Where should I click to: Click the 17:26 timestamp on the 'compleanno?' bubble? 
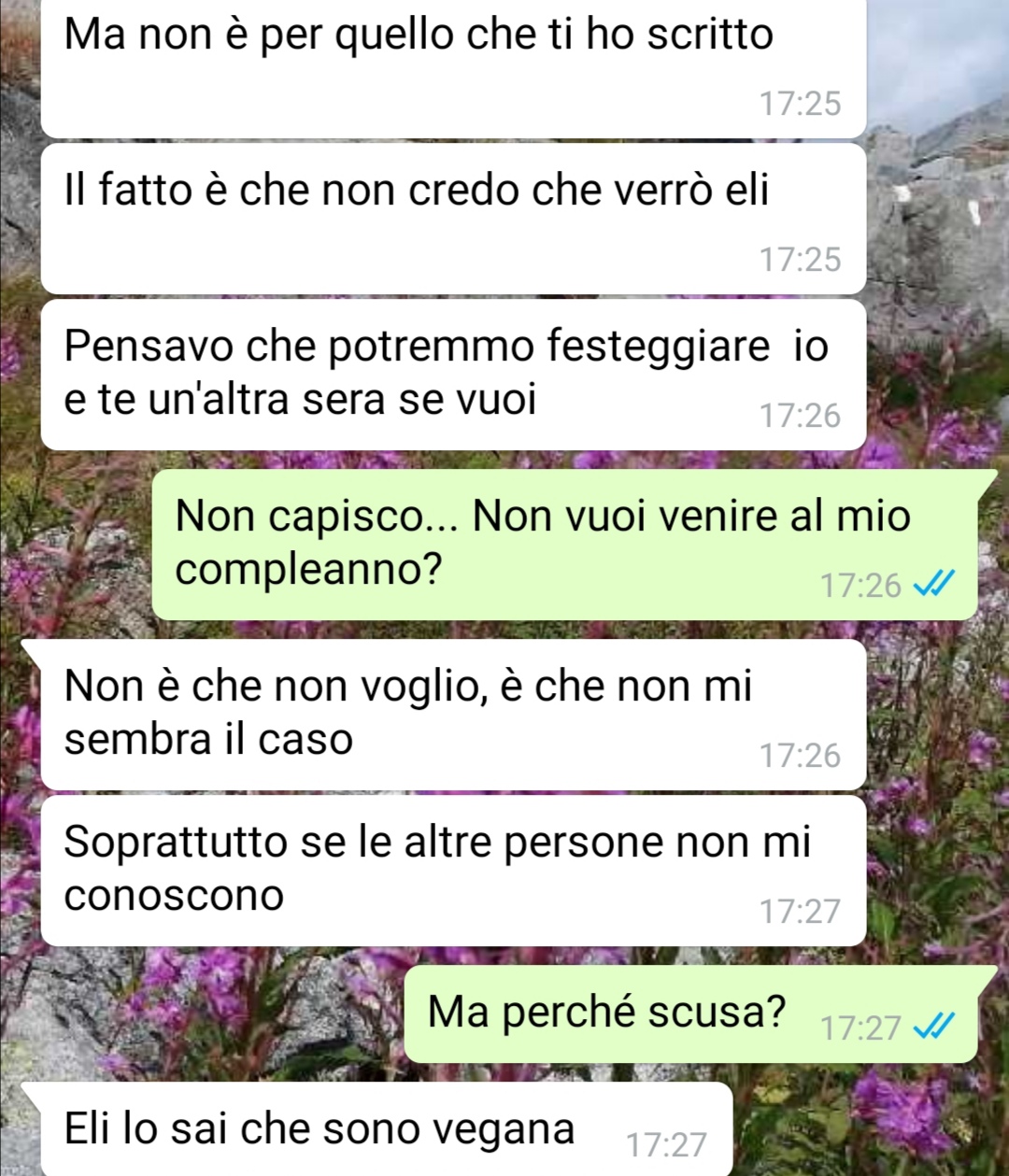coord(860,586)
